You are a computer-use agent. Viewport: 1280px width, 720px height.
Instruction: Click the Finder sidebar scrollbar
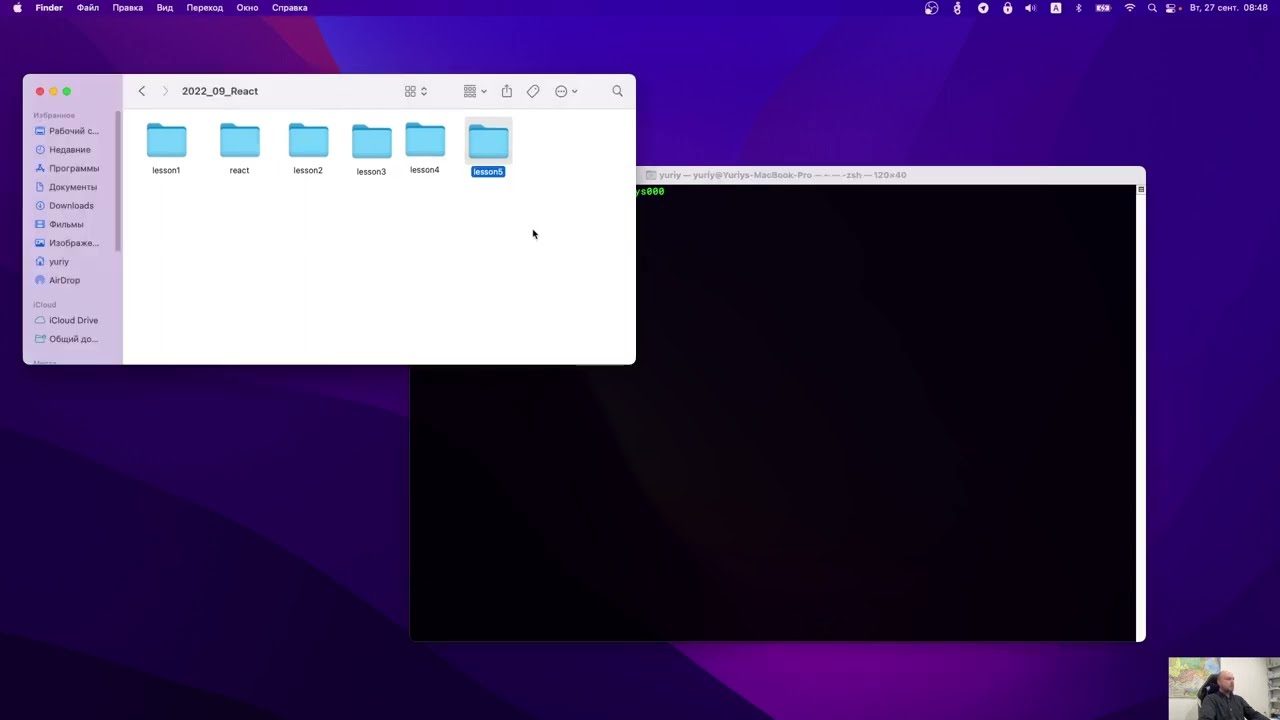[118, 181]
